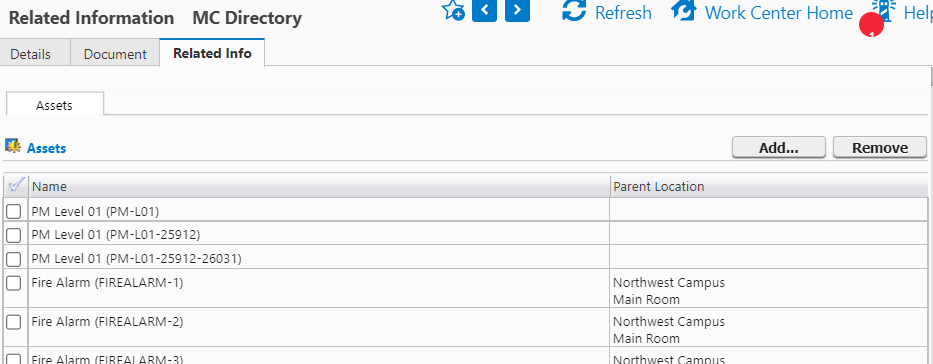The image size is (933, 364).
Task: Check the PM Level 01 (PM-L01) row
Action: coord(13,211)
